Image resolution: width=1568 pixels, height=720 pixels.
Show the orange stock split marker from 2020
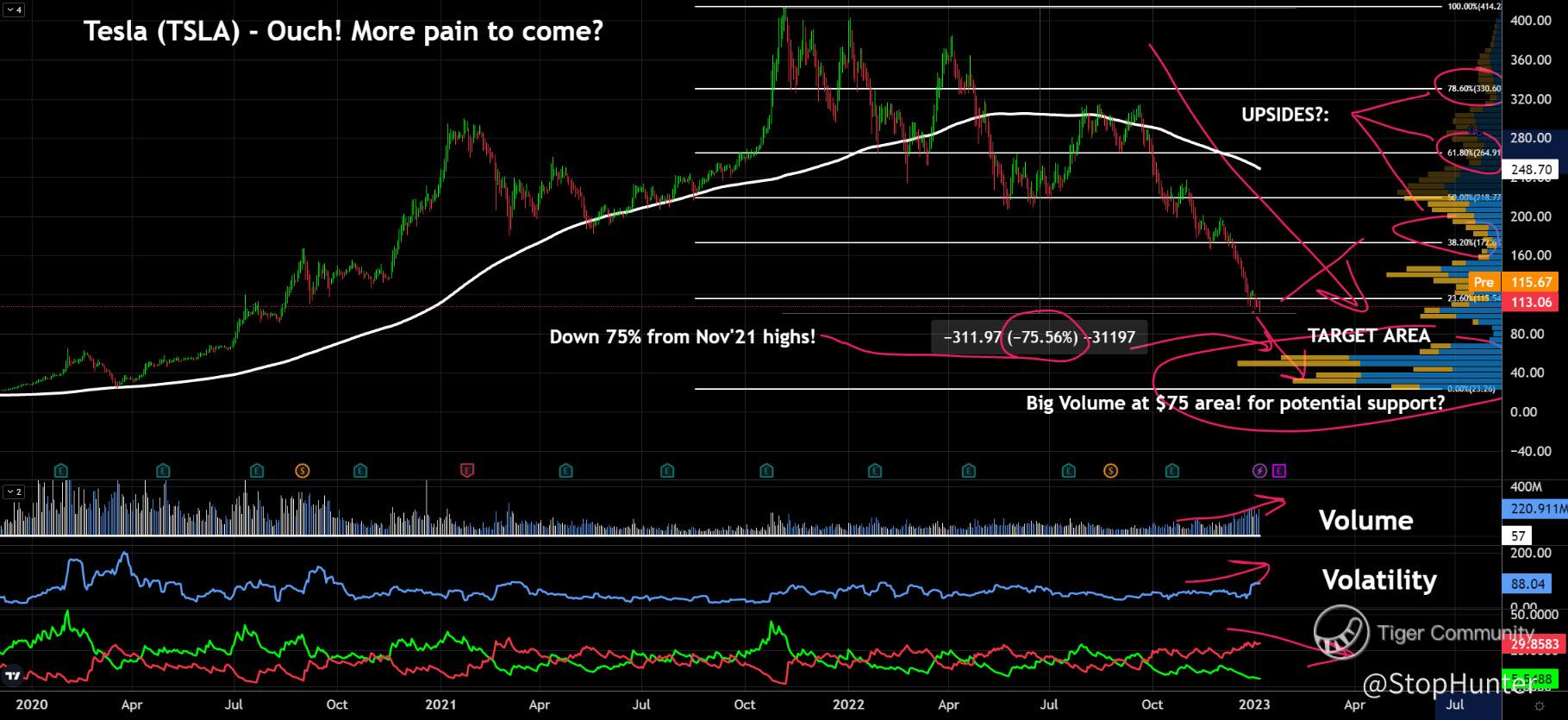pos(303,471)
